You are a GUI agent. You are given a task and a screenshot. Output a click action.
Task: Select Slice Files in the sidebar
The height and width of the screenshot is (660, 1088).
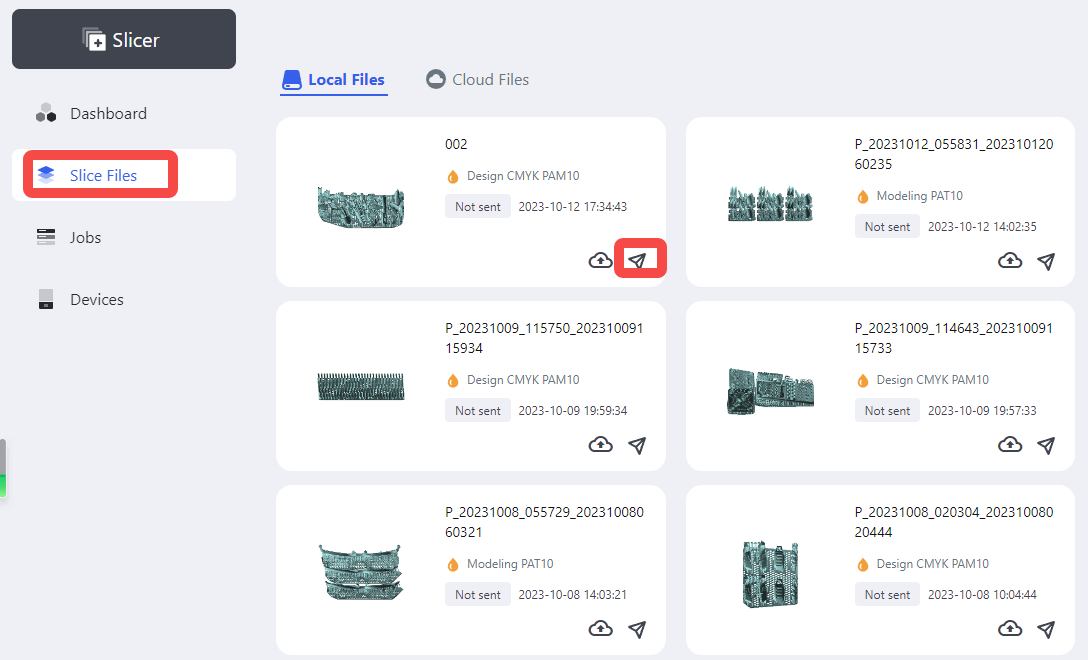[103, 176]
